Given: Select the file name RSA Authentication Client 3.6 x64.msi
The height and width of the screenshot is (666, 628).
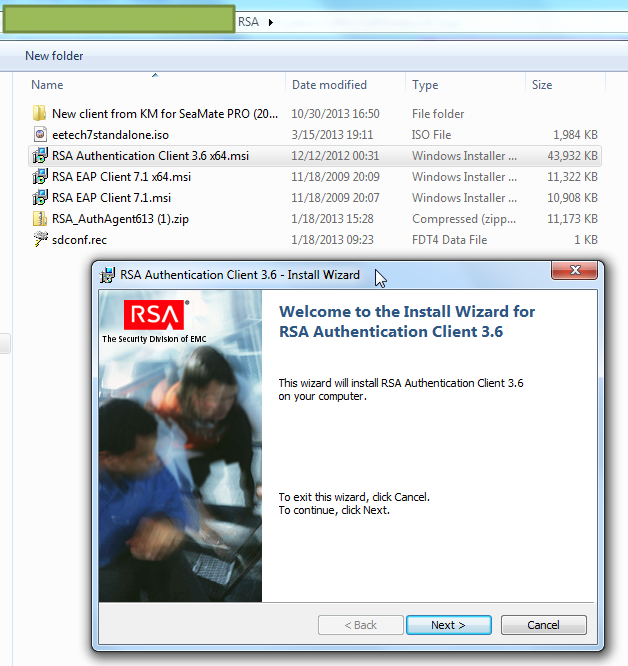Looking at the screenshot, I should point(150,155).
